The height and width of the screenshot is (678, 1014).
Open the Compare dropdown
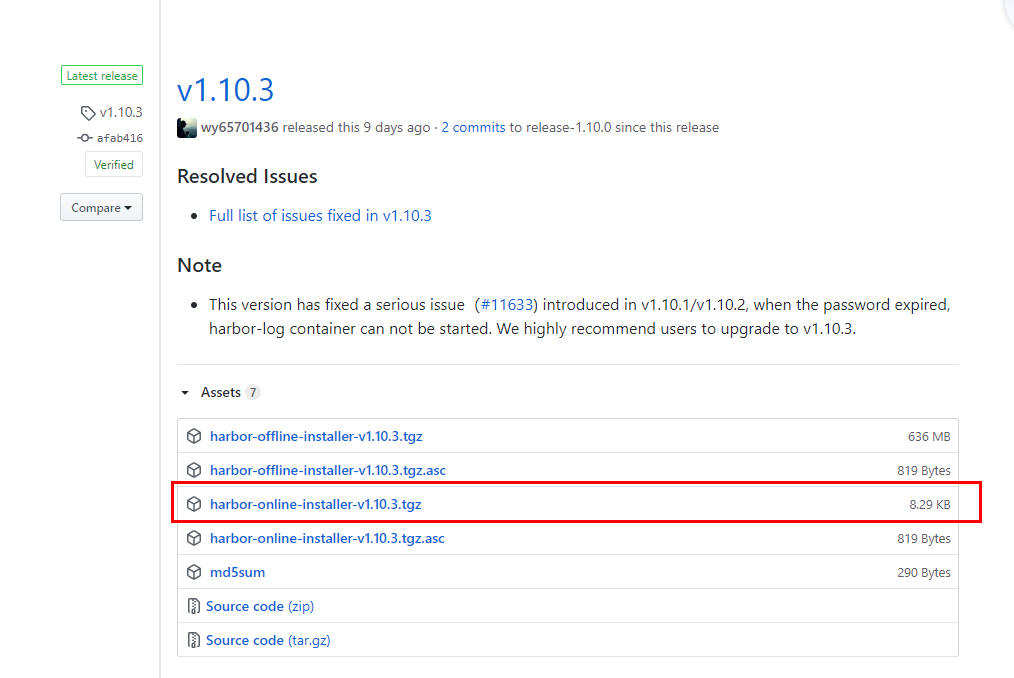[102, 207]
